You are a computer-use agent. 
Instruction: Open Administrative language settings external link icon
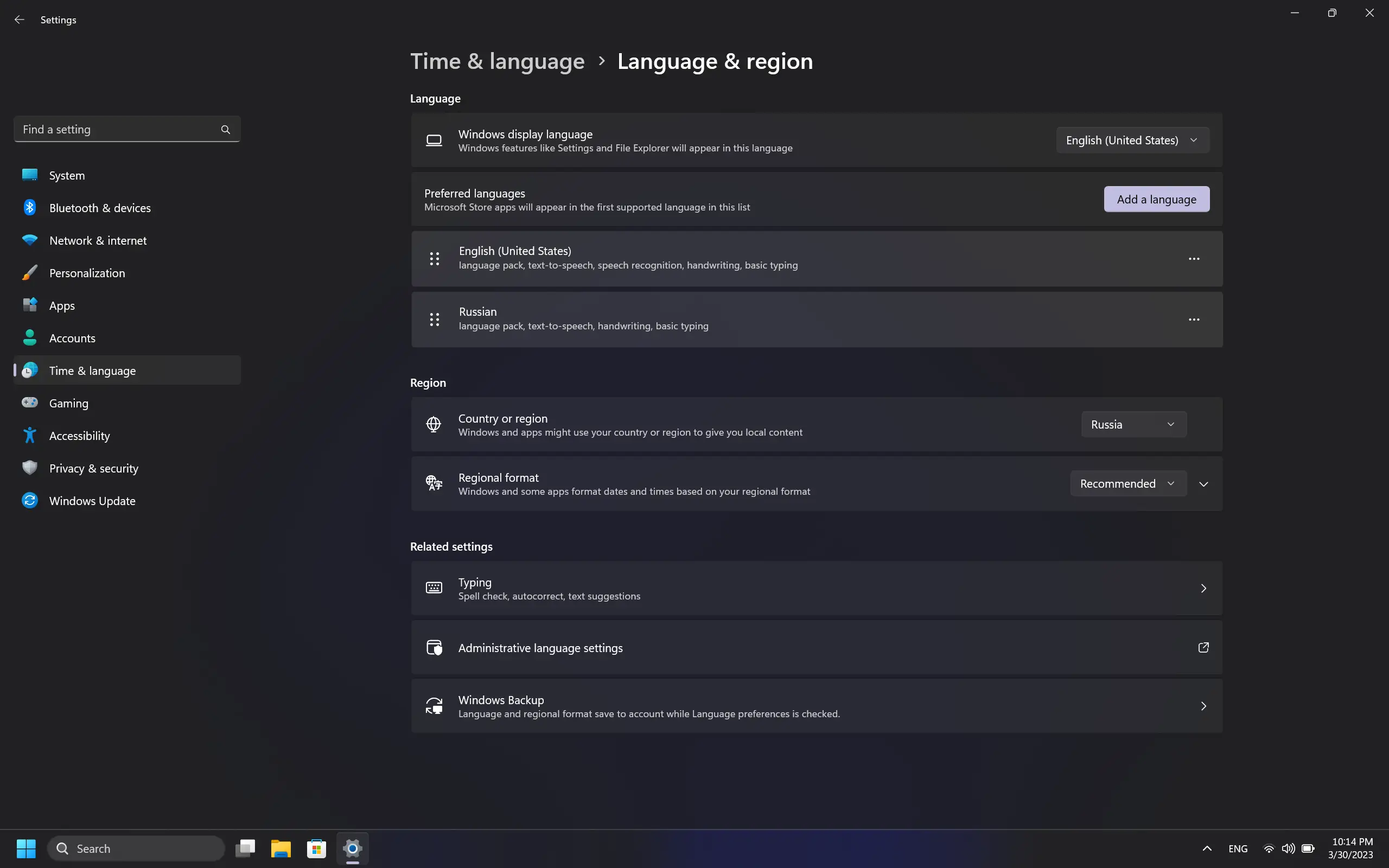coord(1203,648)
